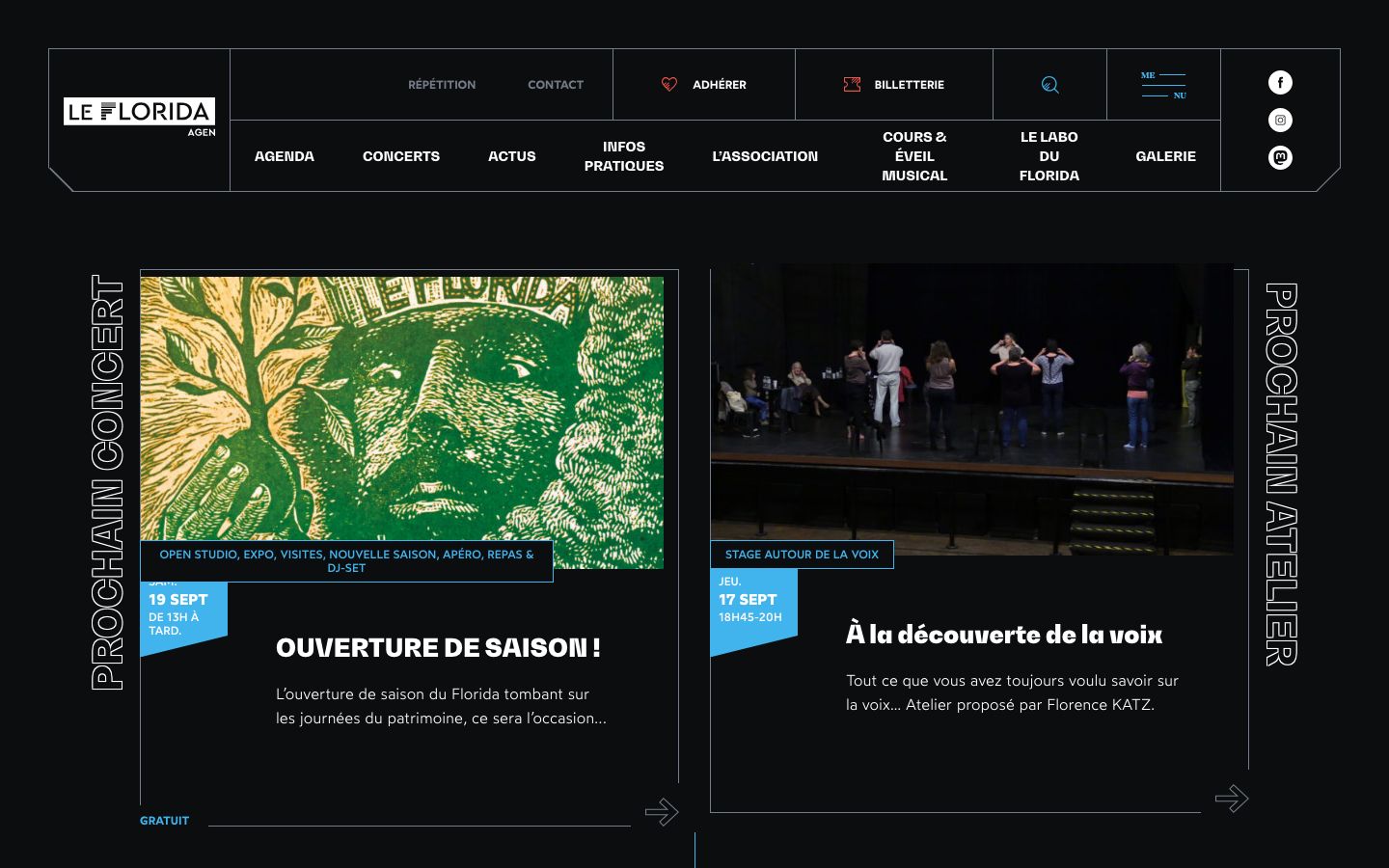Click the heart icon beside Adhérer
1389x868 pixels.
[x=669, y=85]
